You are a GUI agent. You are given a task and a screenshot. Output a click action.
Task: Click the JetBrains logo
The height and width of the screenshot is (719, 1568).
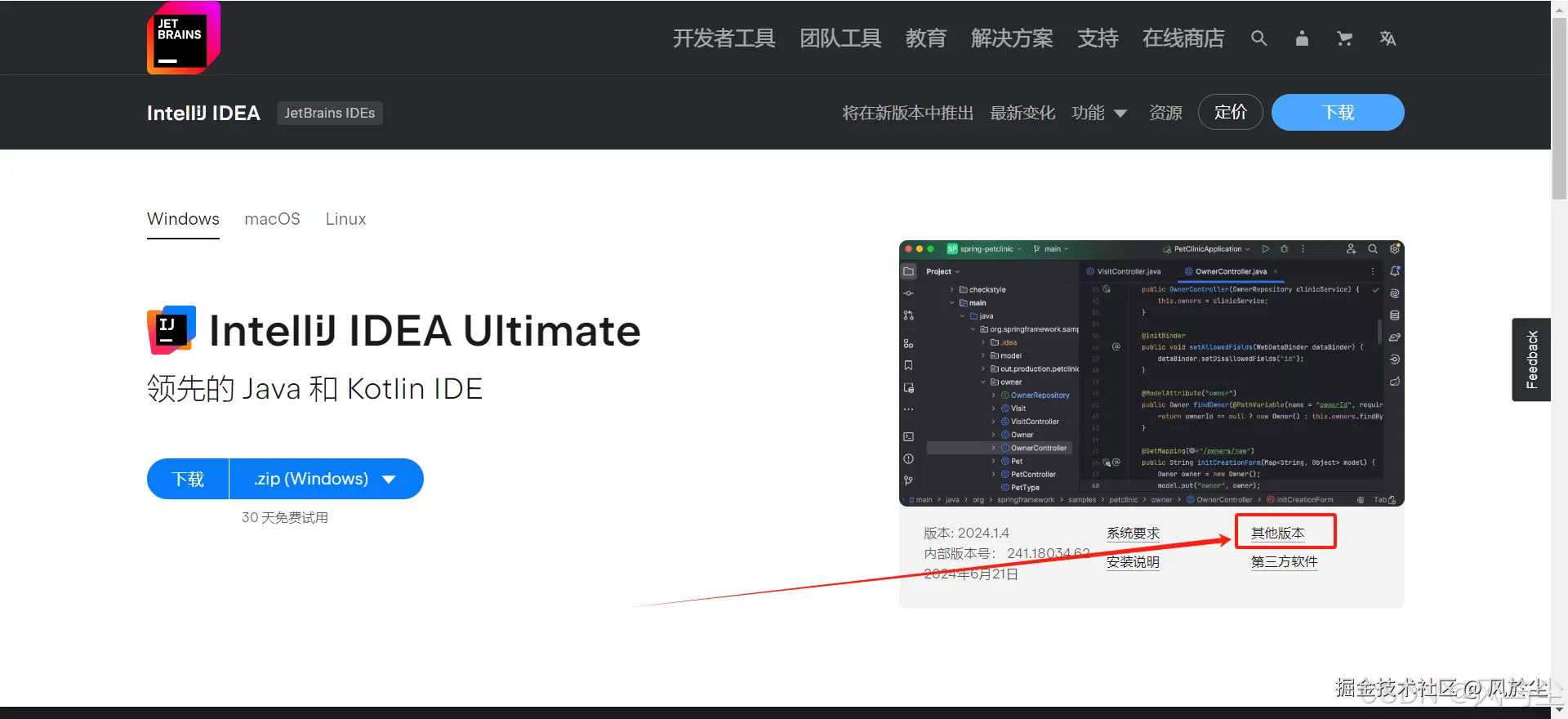(184, 38)
